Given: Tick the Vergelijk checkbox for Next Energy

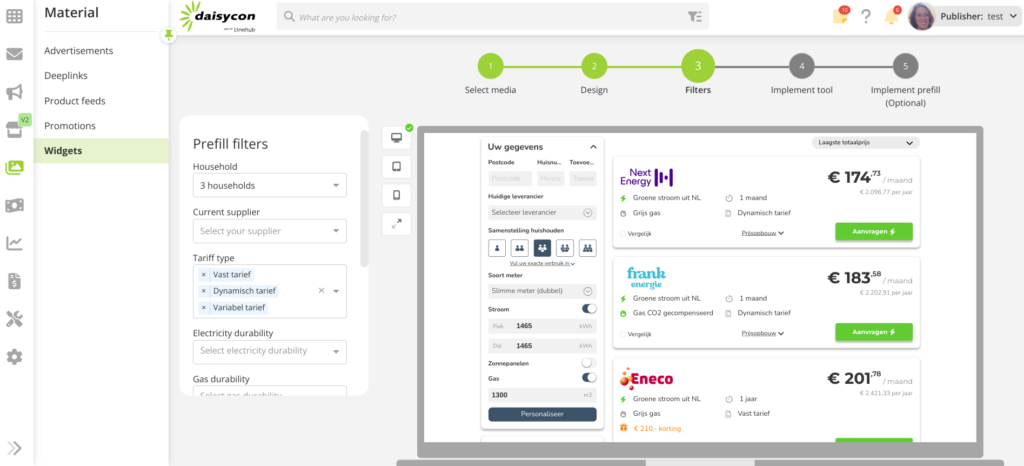Looking at the screenshot, I should 622,233.
